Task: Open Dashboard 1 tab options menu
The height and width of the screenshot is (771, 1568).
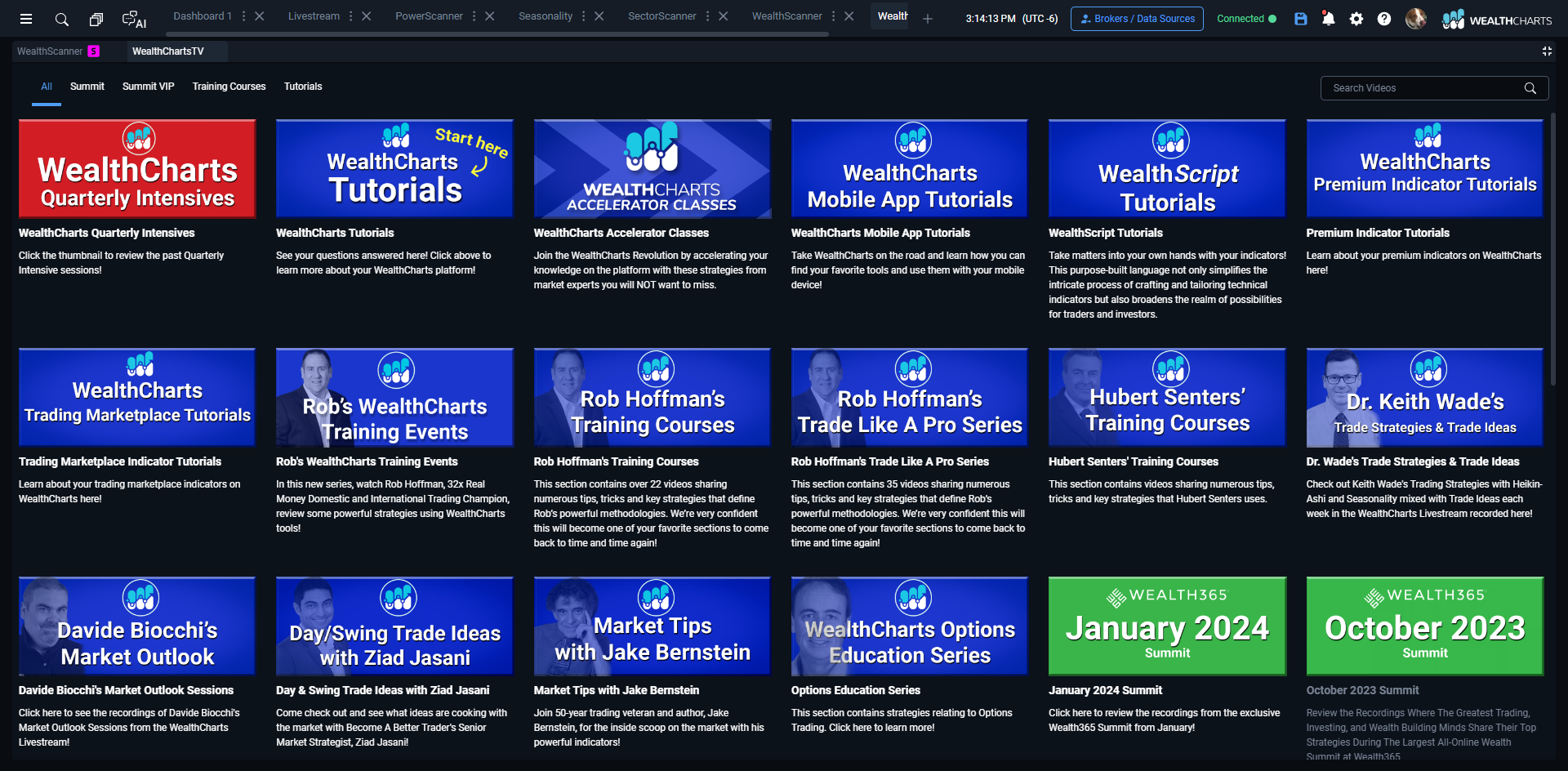Action: tap(243, 16)
